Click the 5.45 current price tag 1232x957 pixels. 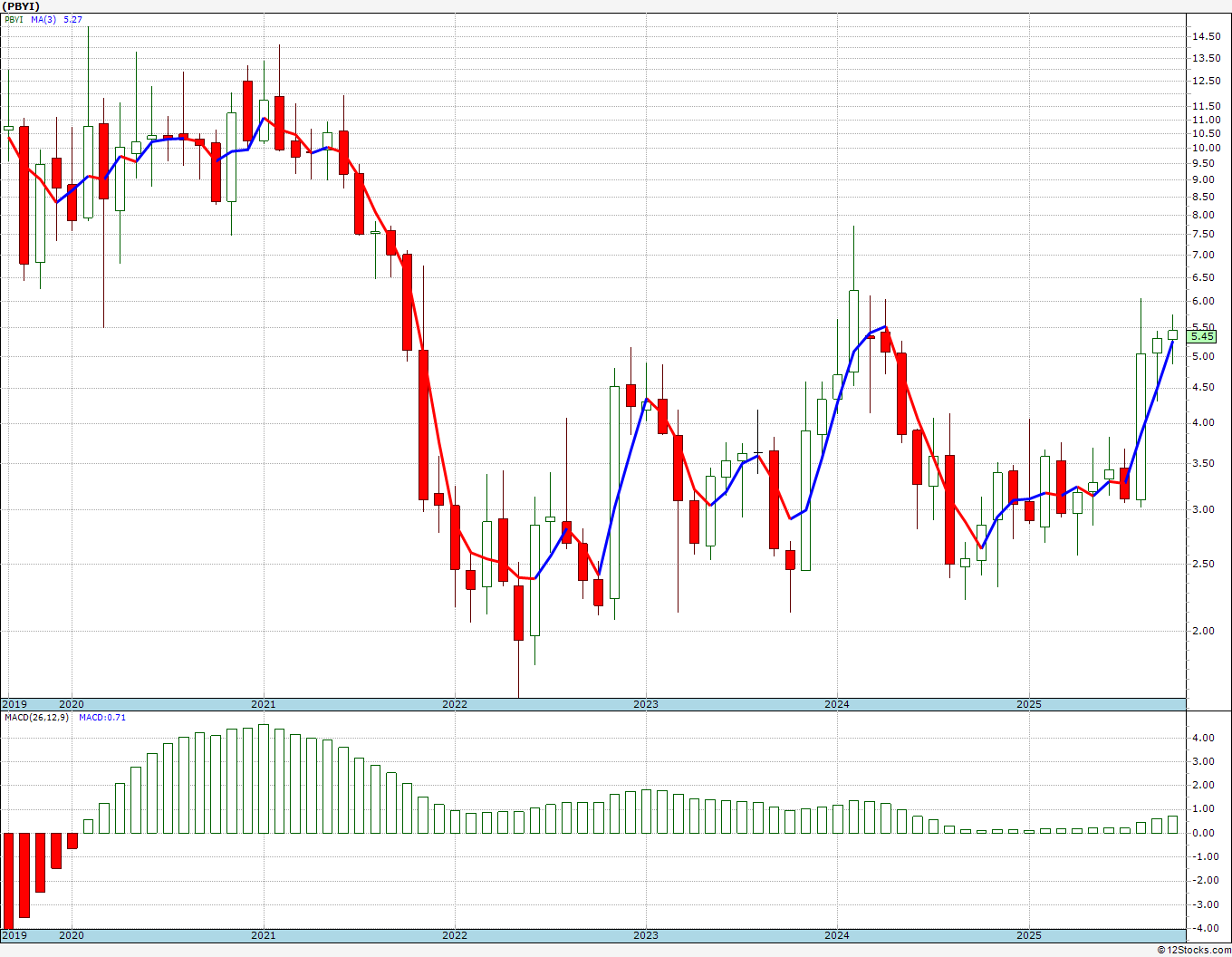click(1202, 336)
